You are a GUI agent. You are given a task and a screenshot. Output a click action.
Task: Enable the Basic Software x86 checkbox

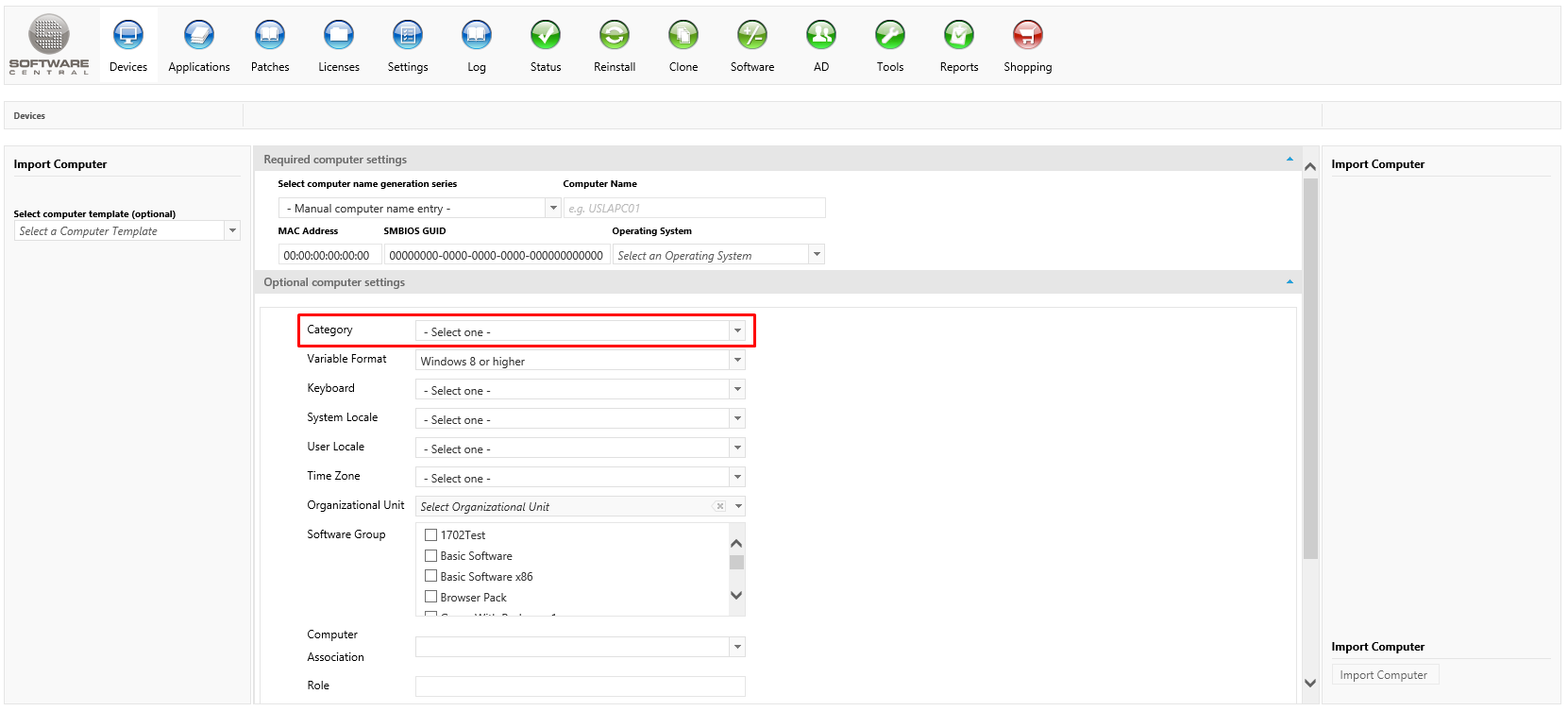tap(431, 576)
